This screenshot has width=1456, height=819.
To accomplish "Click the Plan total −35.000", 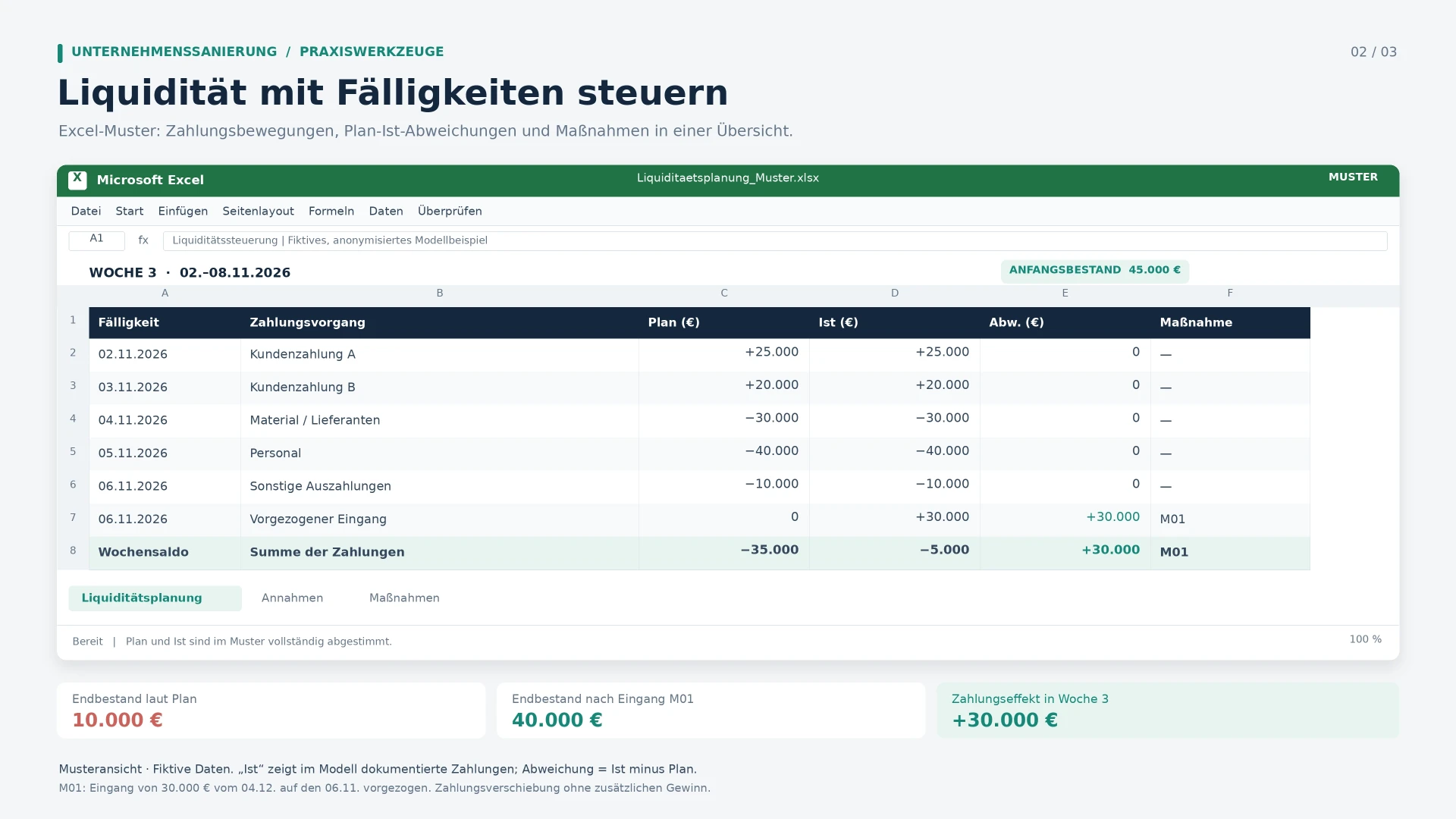I will [x=724, y=552].
